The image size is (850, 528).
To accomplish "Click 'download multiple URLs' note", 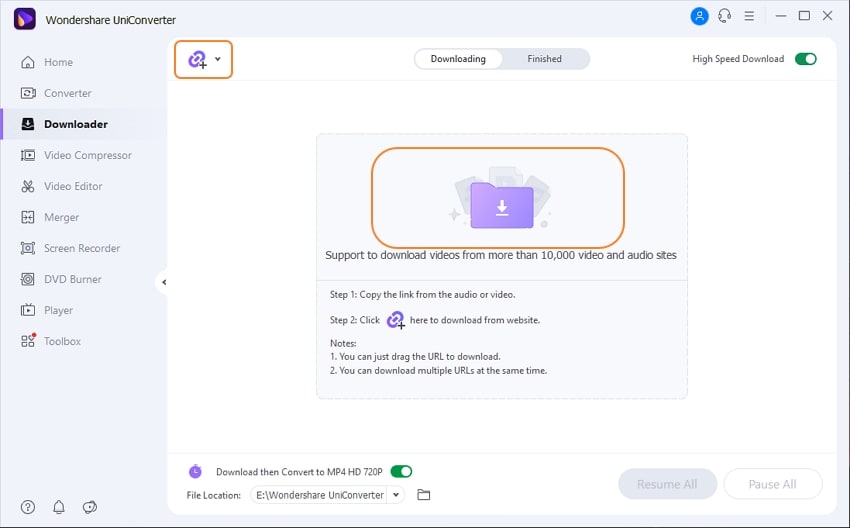I will coord(439,371).
